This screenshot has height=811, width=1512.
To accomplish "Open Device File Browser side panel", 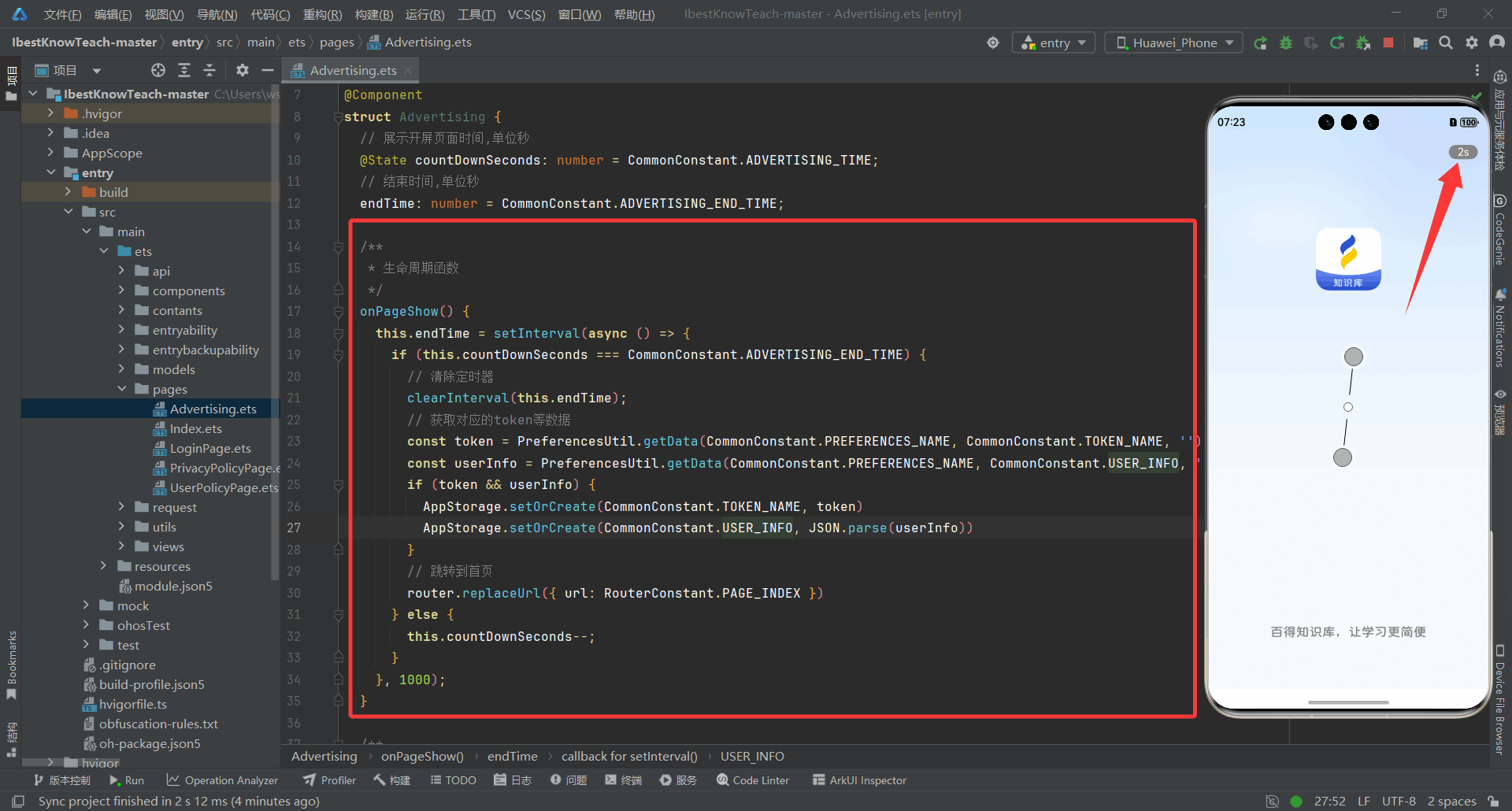I will [x=1500, y=700].
